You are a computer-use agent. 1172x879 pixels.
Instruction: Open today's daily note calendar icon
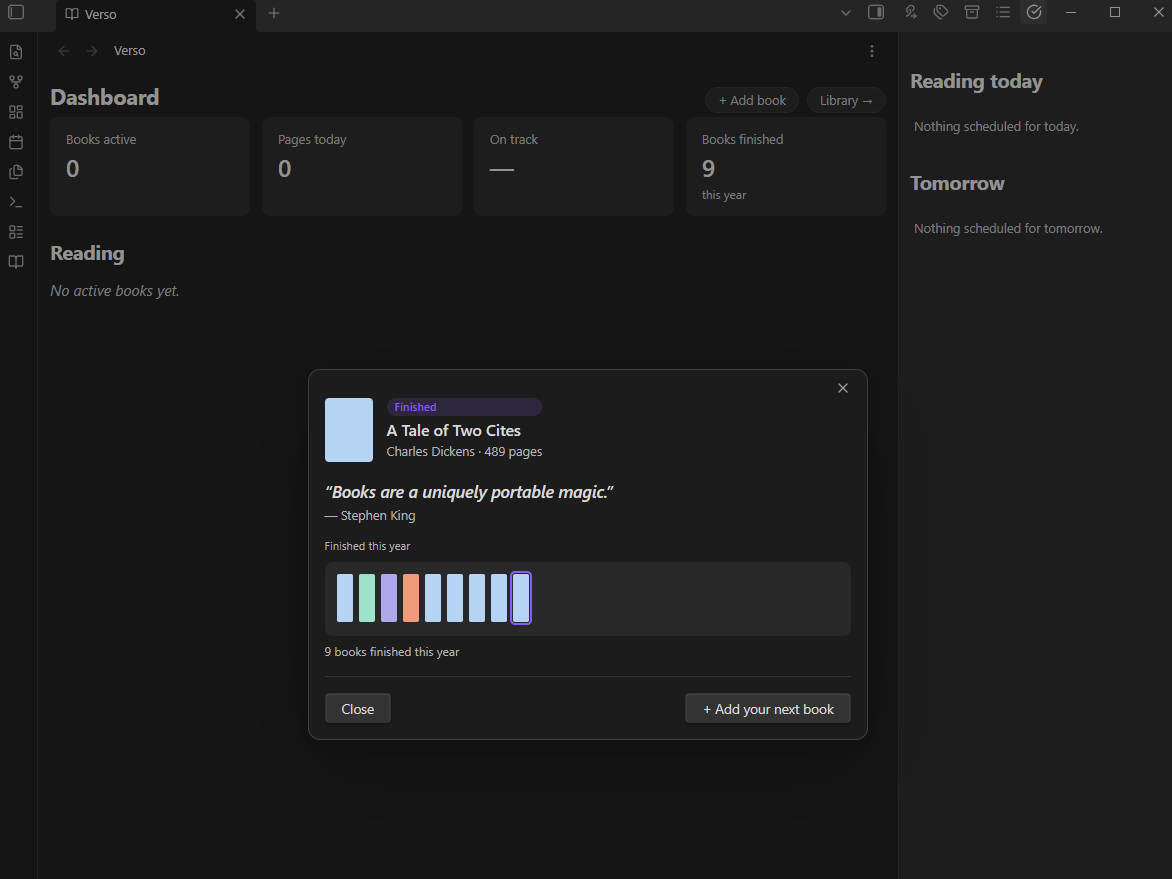click(x=16, y=142)
